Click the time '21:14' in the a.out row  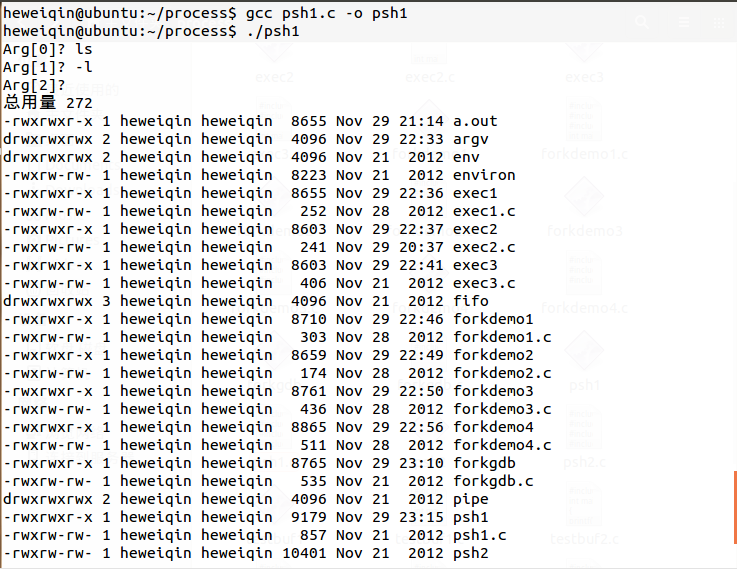tap(421, 121)
